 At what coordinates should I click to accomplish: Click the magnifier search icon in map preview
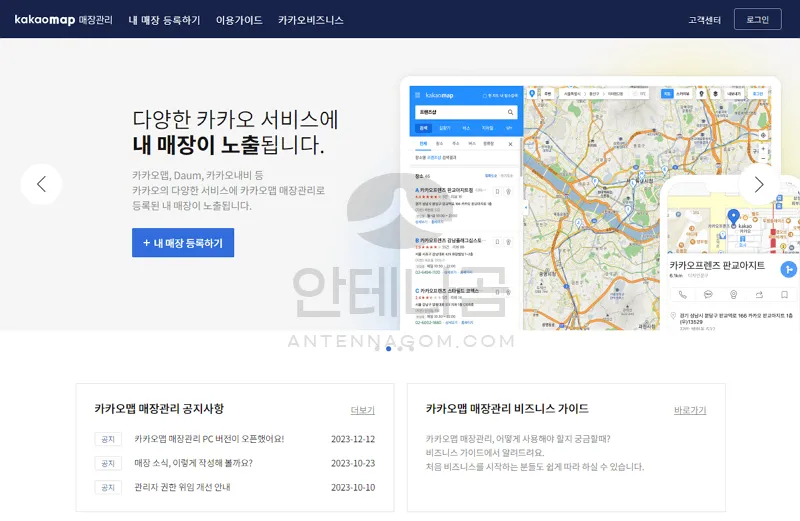click(510, 113)
